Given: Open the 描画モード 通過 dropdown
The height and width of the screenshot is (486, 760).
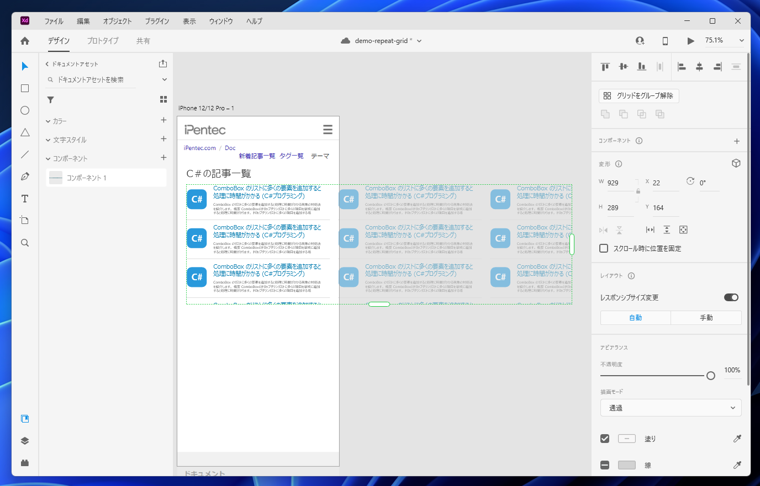Looking at the screenshot, I should point(671,408).
